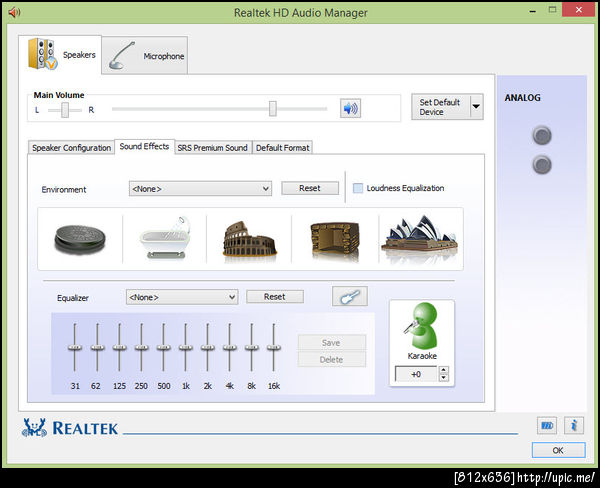Mute speakers with the blue speaker icon
The image size is (600, 488).
click(350, 108)
